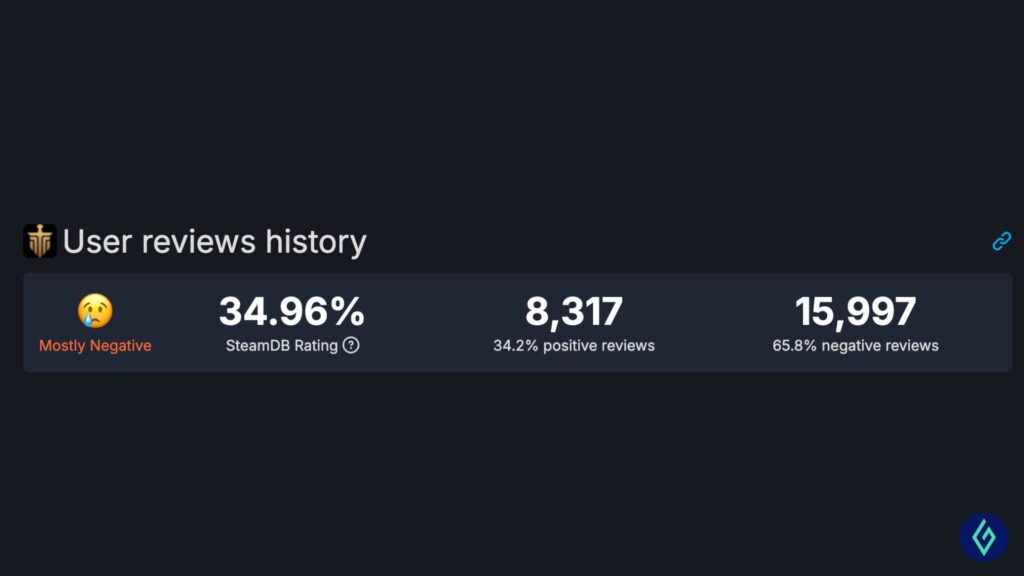This screenshot has height=576, width=1024.
Task: Click the game artwork thumbnail beside the heading
Action: [x=40, y=241]
